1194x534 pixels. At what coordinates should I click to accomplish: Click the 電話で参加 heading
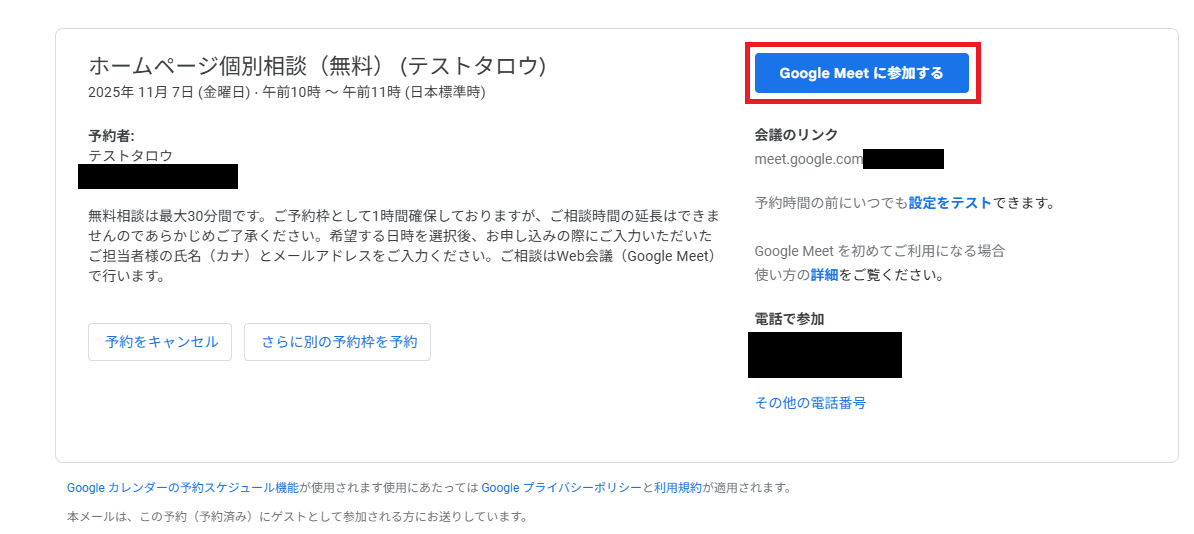(789, 319)
